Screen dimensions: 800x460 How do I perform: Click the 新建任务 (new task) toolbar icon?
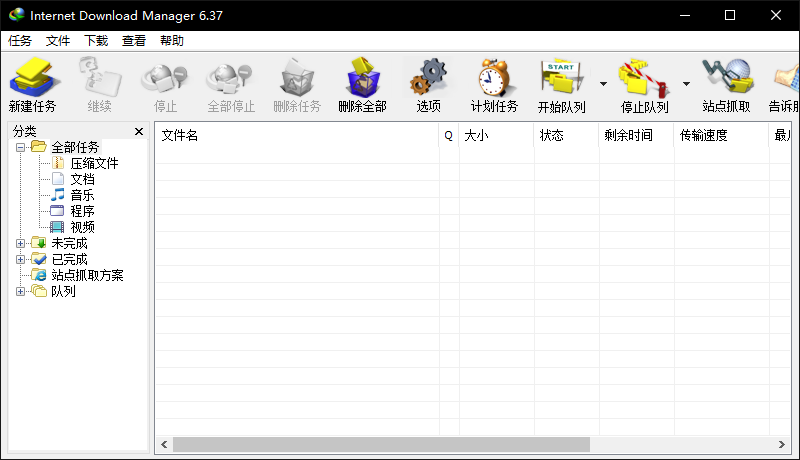pyautogui.click(x=33, y=78)
